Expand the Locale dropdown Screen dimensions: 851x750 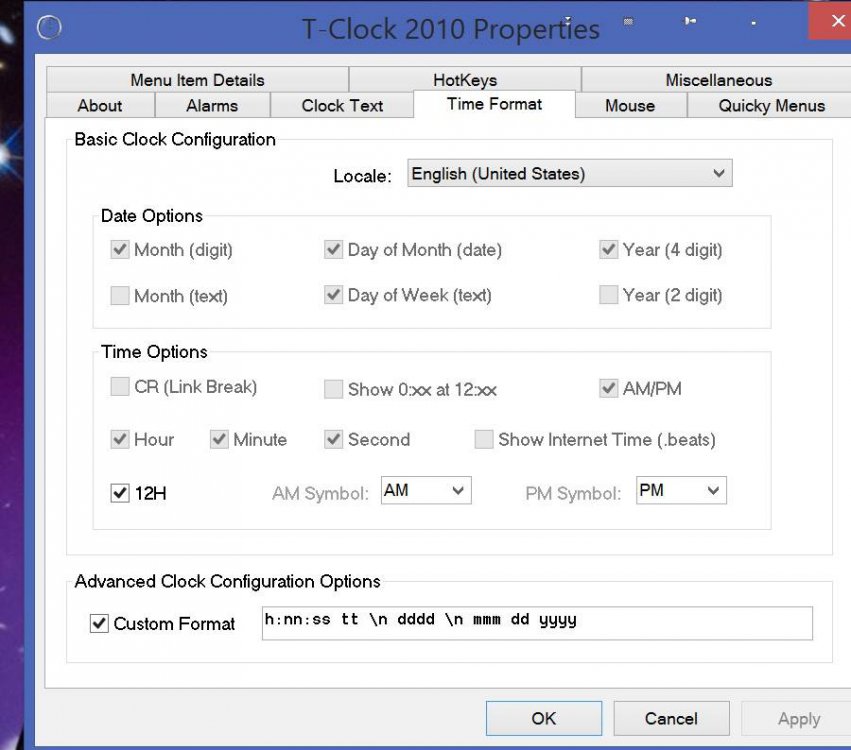[570, 174]
